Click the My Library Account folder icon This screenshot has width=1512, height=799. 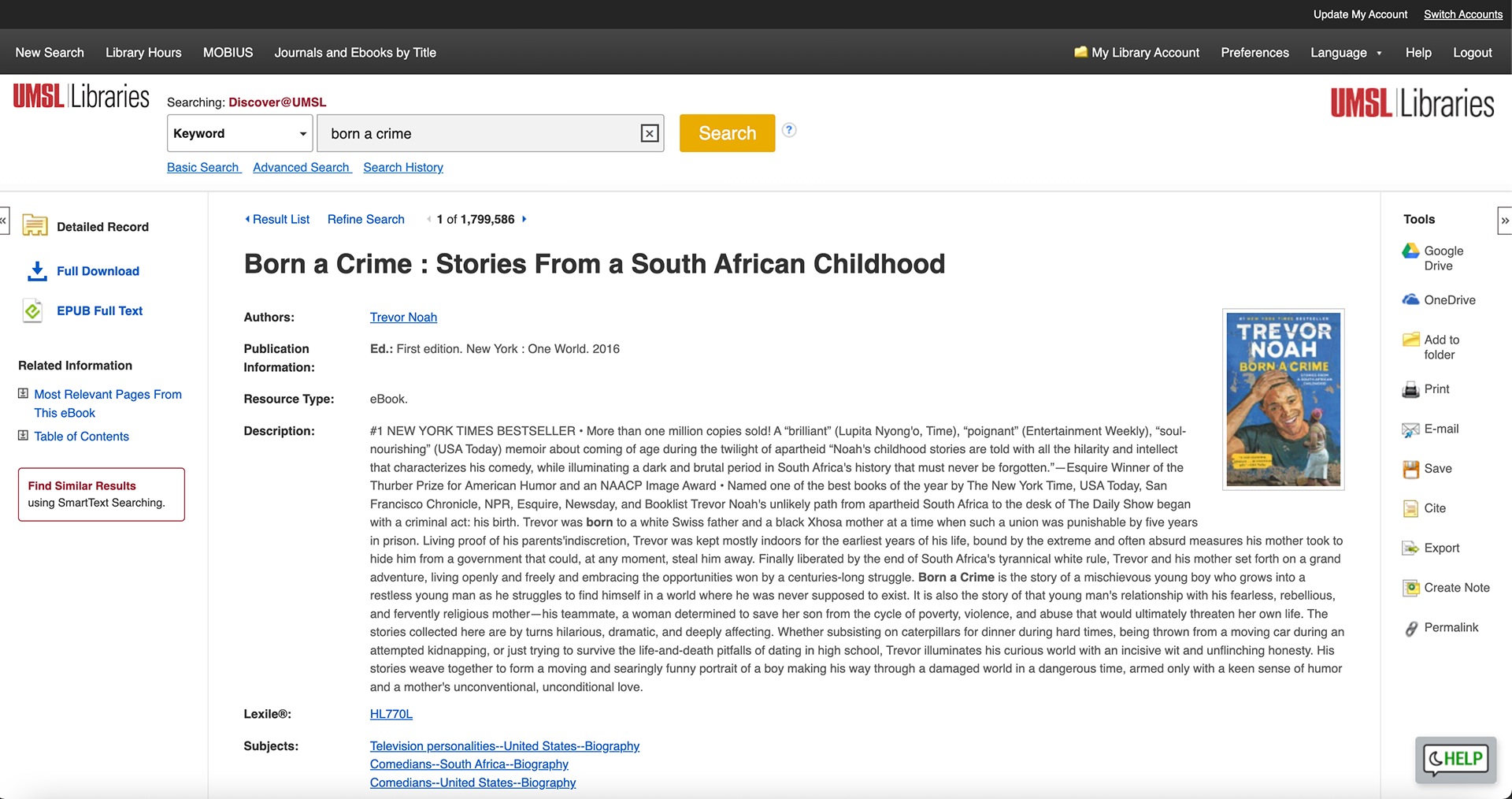click(1080, 52)
